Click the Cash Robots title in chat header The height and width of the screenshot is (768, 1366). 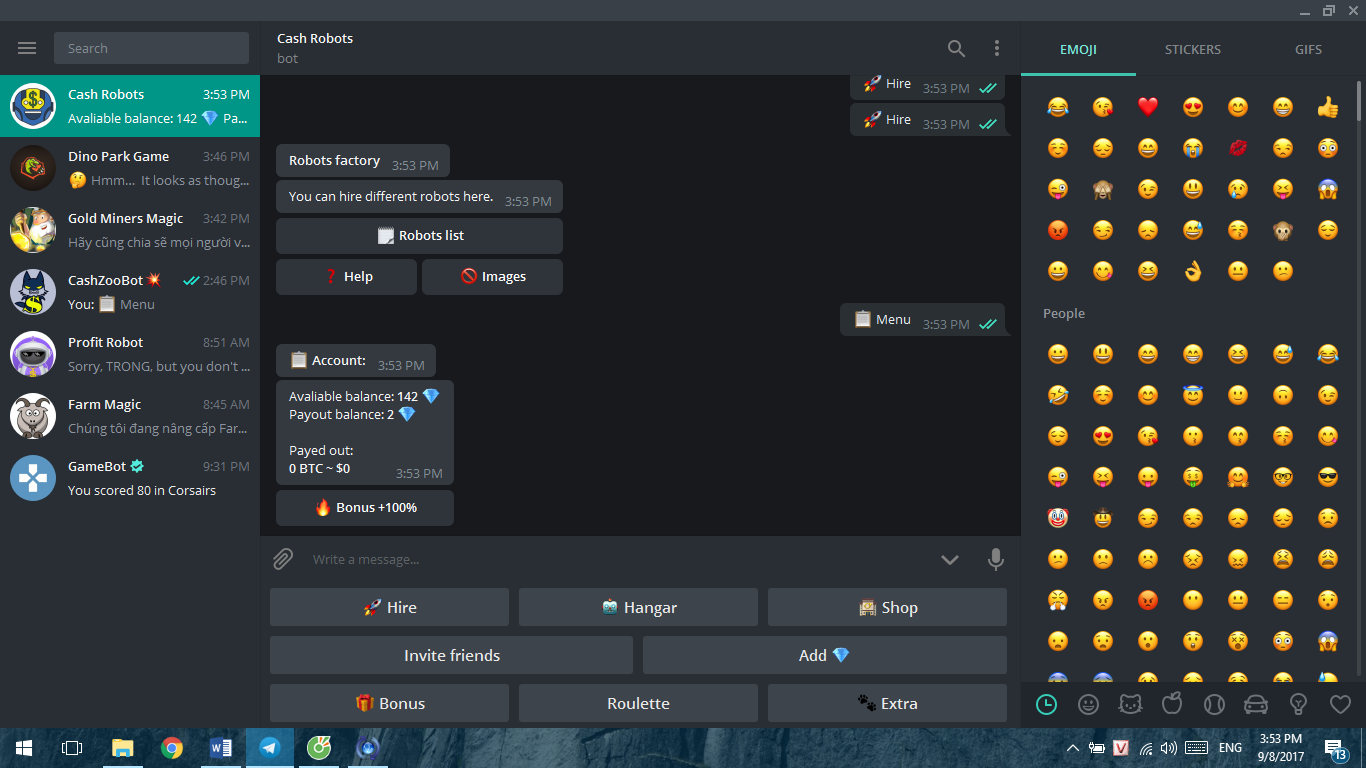tap(315, 39)
